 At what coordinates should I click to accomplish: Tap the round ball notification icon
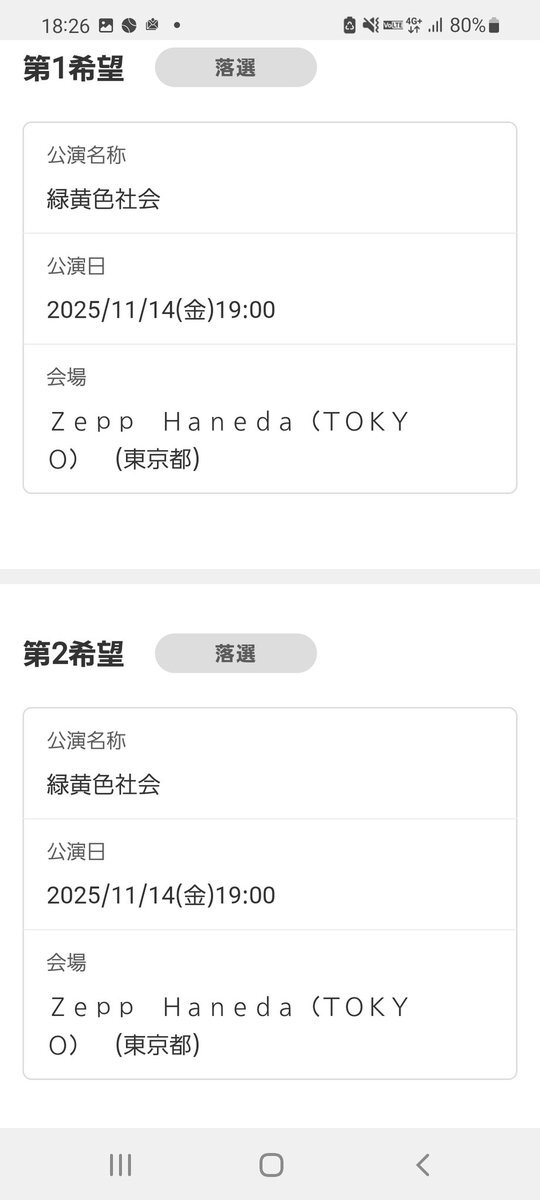tap(129, 25)
